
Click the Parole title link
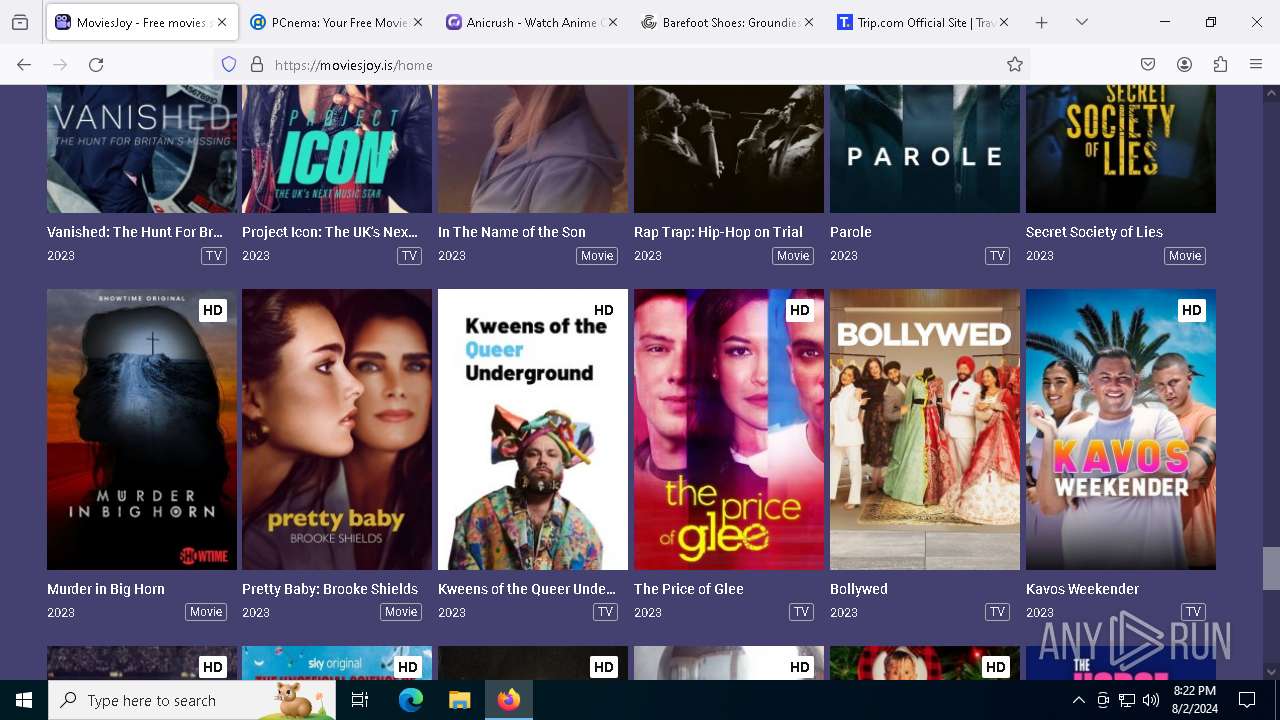[x=851, y=232]
